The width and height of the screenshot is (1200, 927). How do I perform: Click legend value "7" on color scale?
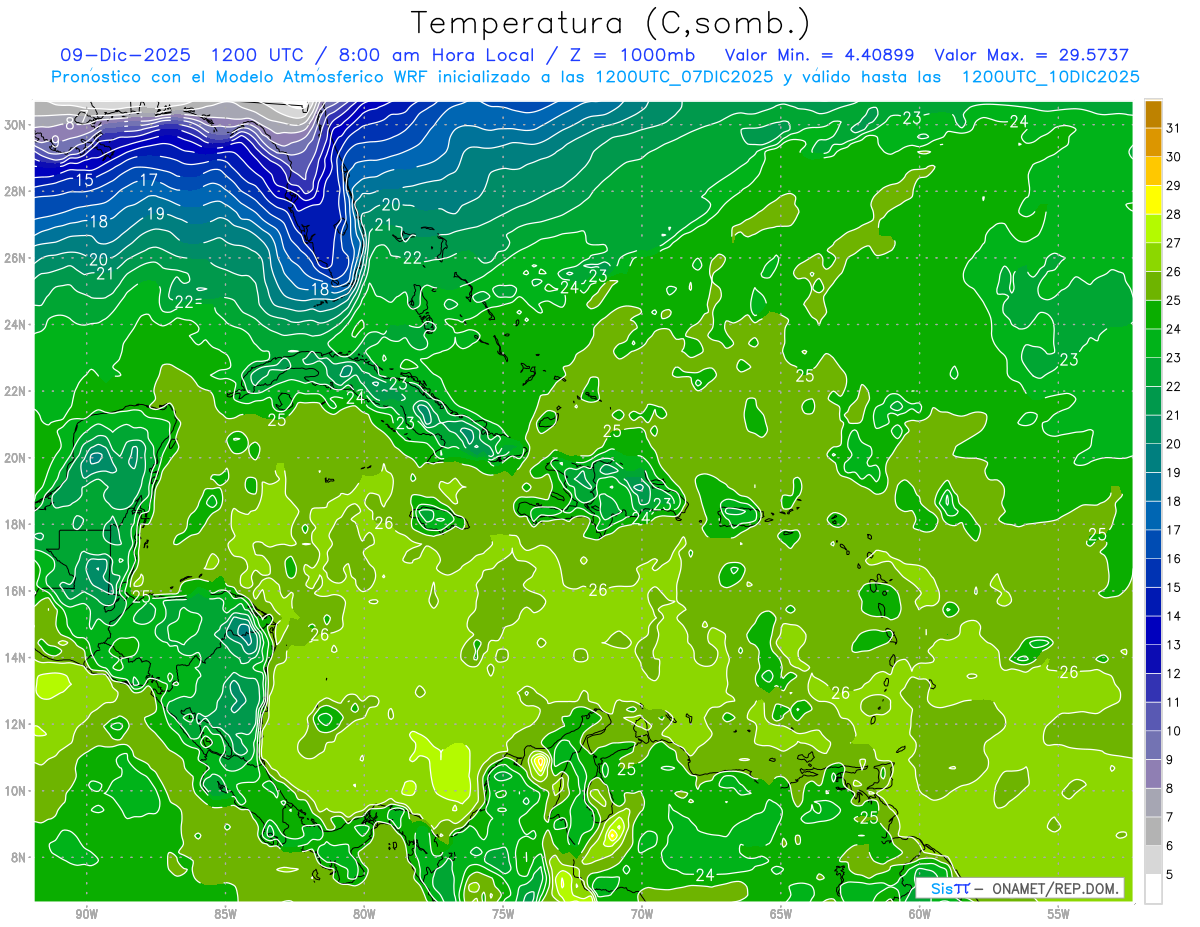(x=1170, y=818)
